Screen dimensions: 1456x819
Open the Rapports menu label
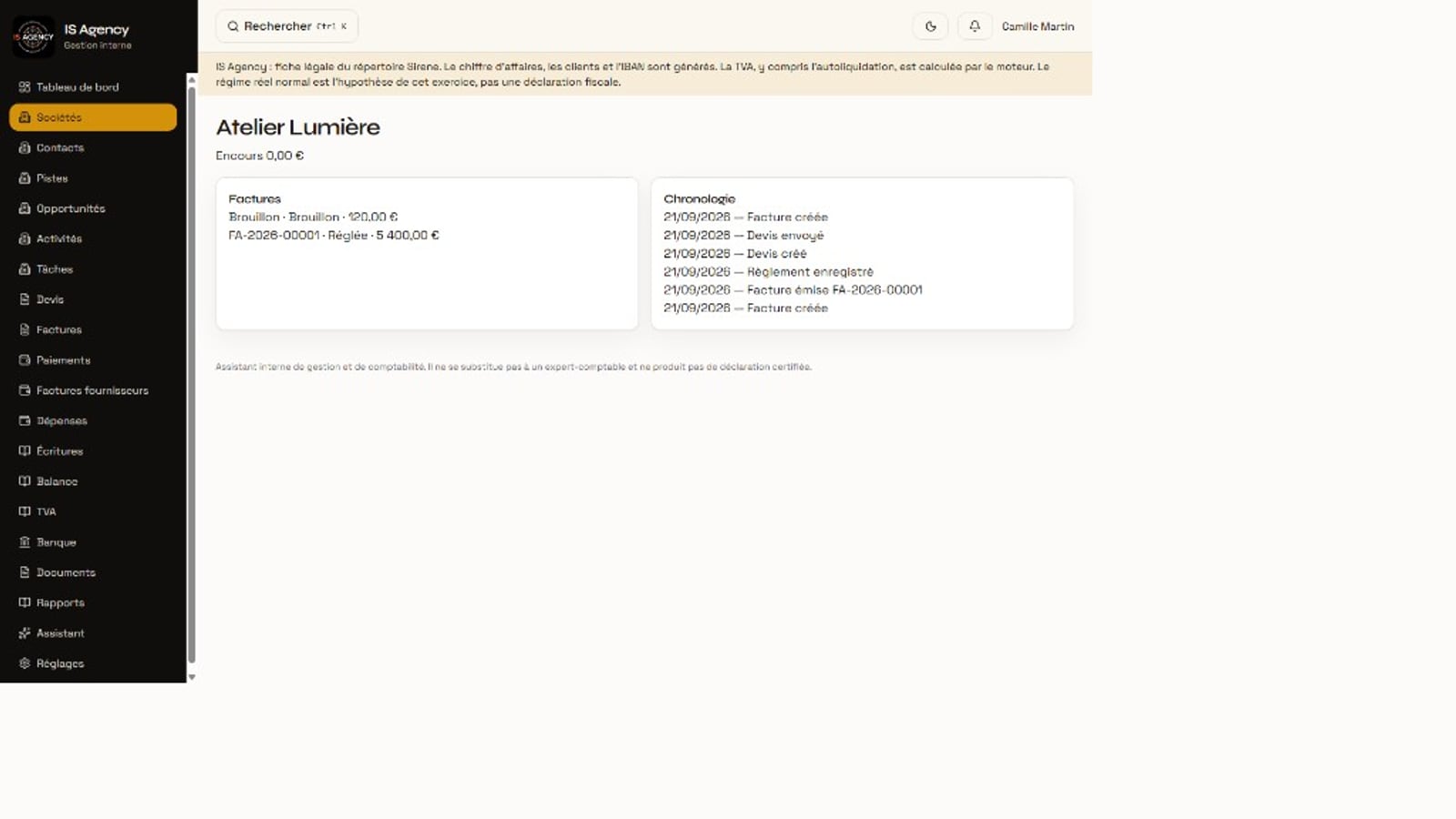tap(60, 602)
